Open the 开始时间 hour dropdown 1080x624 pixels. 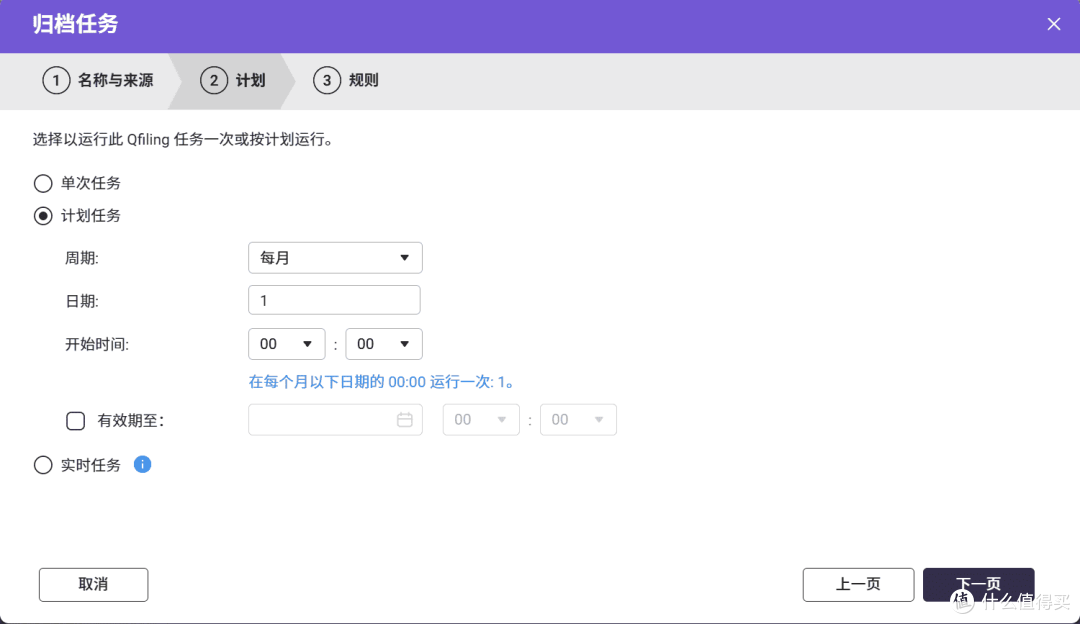(x=287, y=344)
